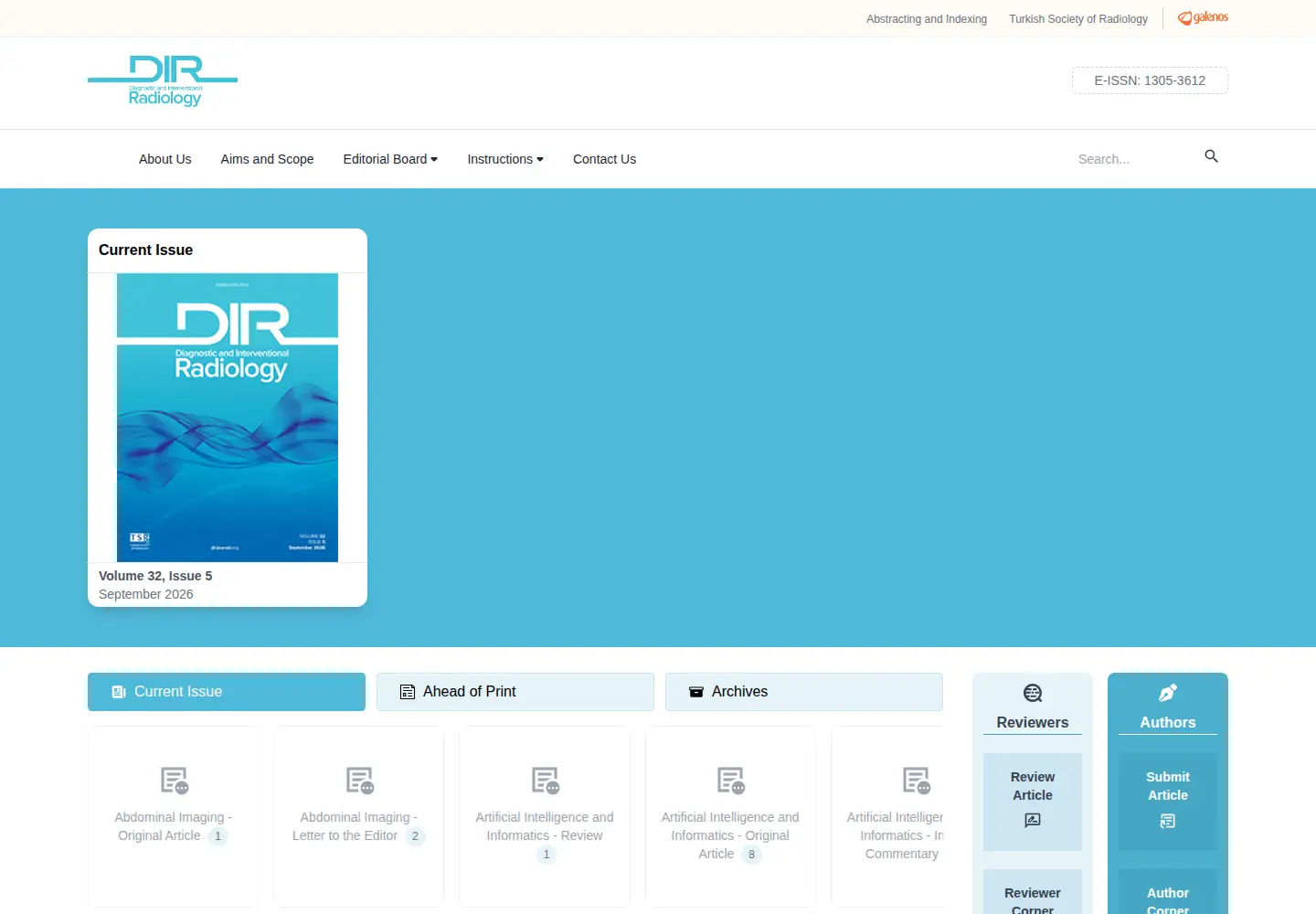Click the Review Article button
The image size is (1316, 914).
[x=1033, y=802]
